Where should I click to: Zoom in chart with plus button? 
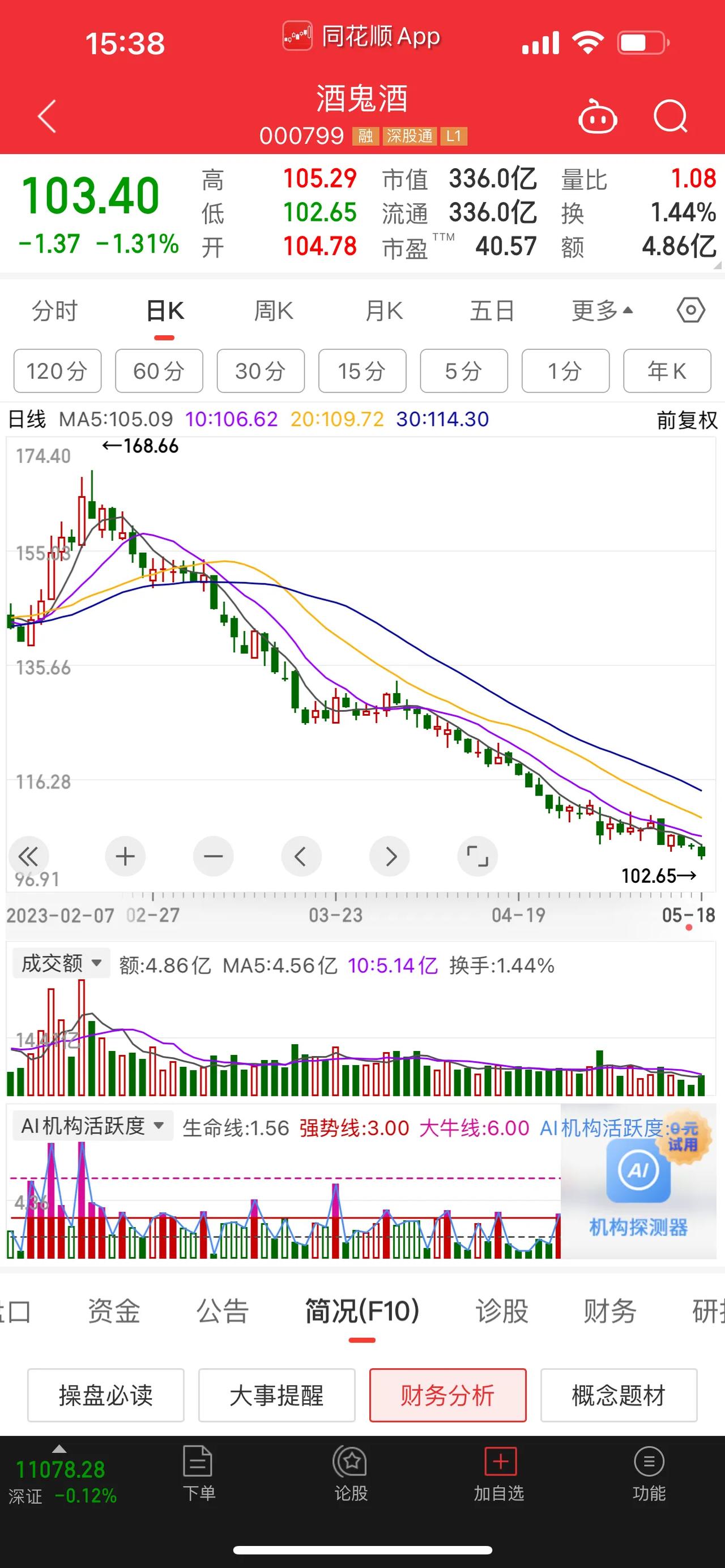click(x=125, y=856)
